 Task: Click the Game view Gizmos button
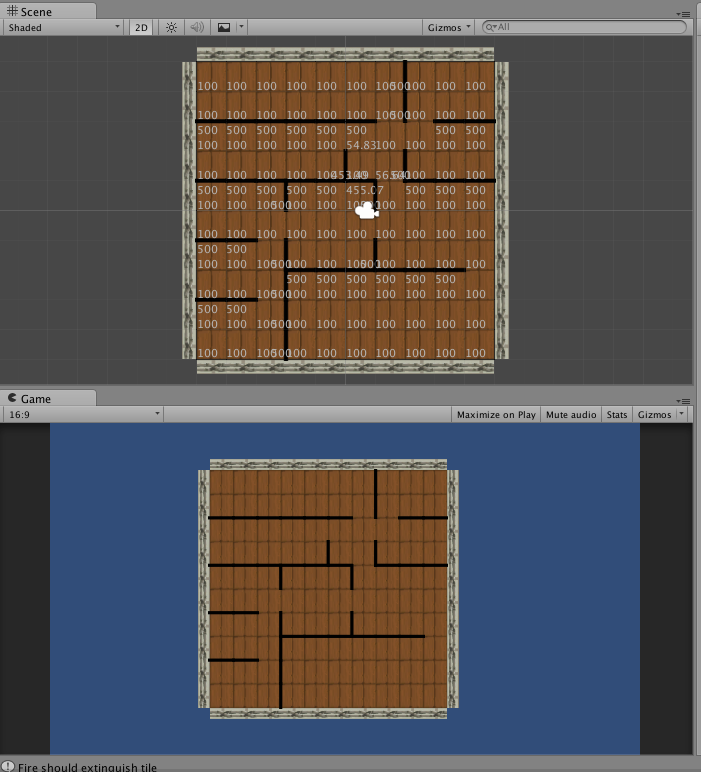655,414
